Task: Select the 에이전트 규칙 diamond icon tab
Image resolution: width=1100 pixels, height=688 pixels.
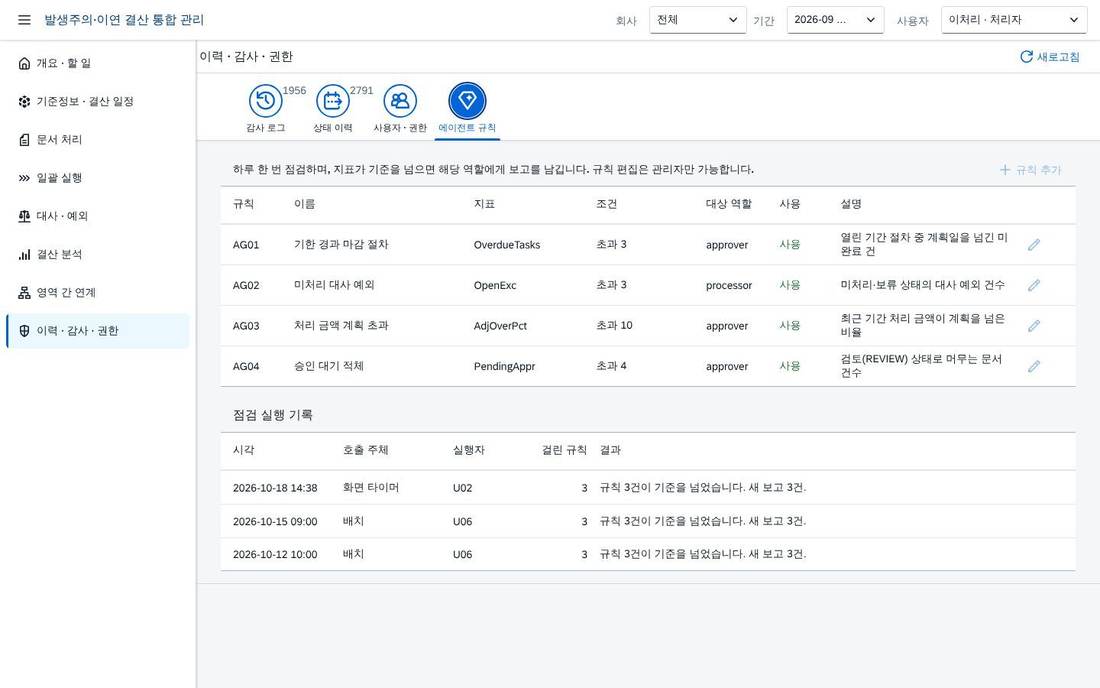Action: (467, 101)
